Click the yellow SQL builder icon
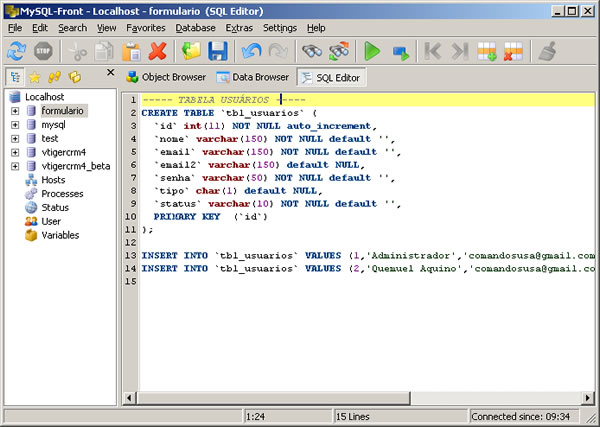This screenshot has width=600, height=427. [x=75, y=77]
